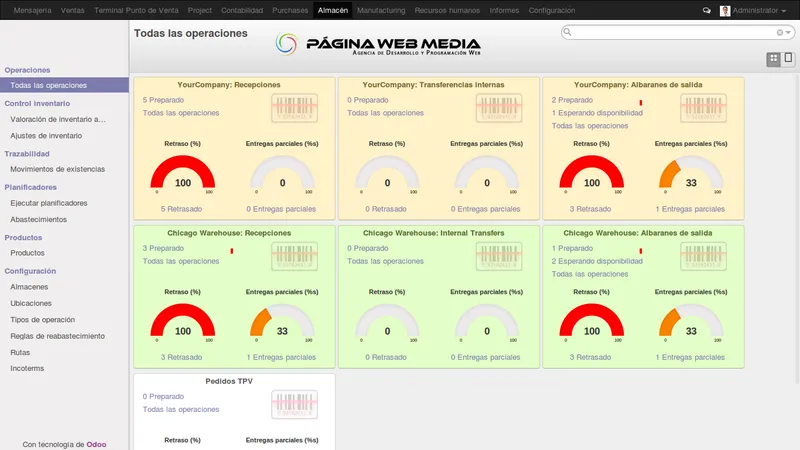Screen dimensions: 800x450
Task: Click barcode icon in Chicago Warehouse Albaranes de salida card
Action: pyautogui.click(x=704, y=256)
